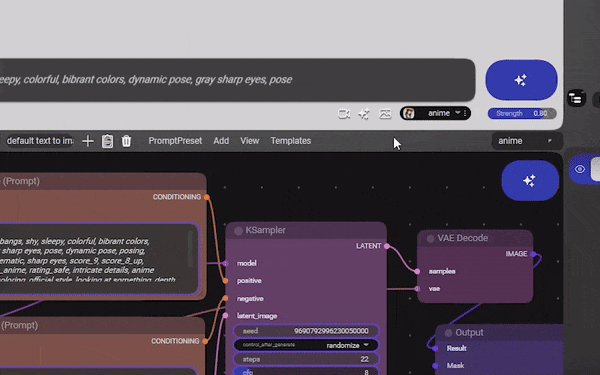Screen dimensions: 600x375
Task: Click the KSampler node collapse dot
Action: (238, 231)
